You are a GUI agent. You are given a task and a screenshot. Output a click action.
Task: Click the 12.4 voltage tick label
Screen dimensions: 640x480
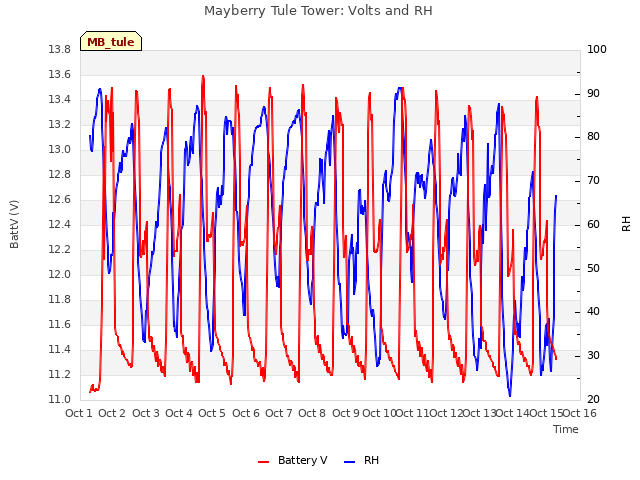(x=60, y=224)
